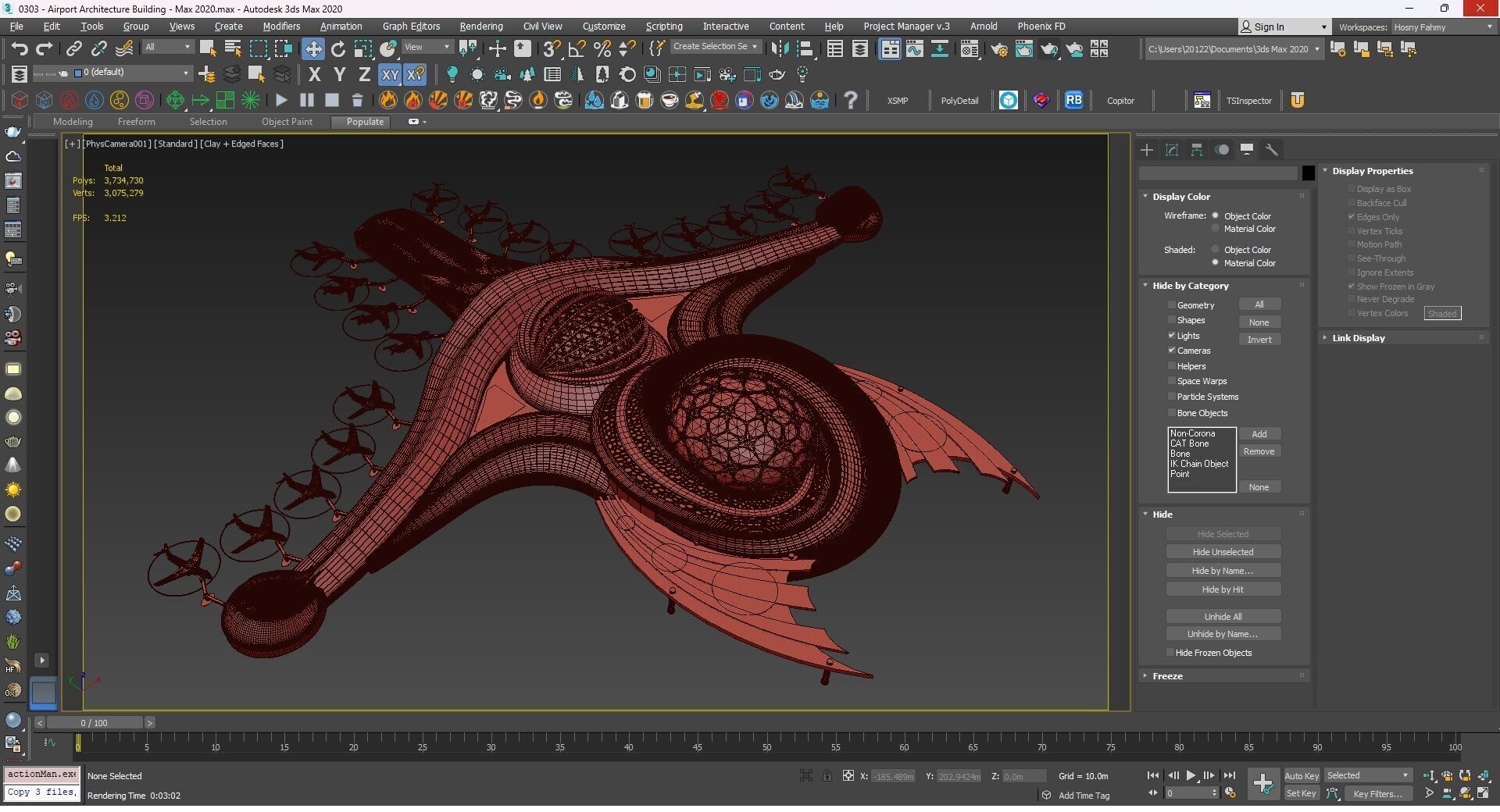1500x812 pixels.
Task: Toggle the Angle Snap icon
Action: pyautogui.click(x=577, y=48)
